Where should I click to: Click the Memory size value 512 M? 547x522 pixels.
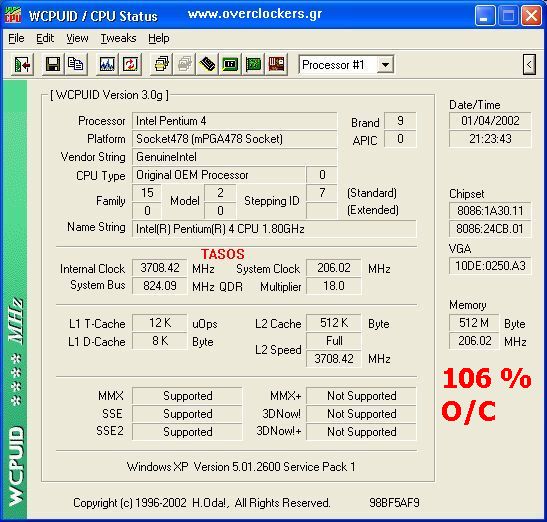point(474,323)
